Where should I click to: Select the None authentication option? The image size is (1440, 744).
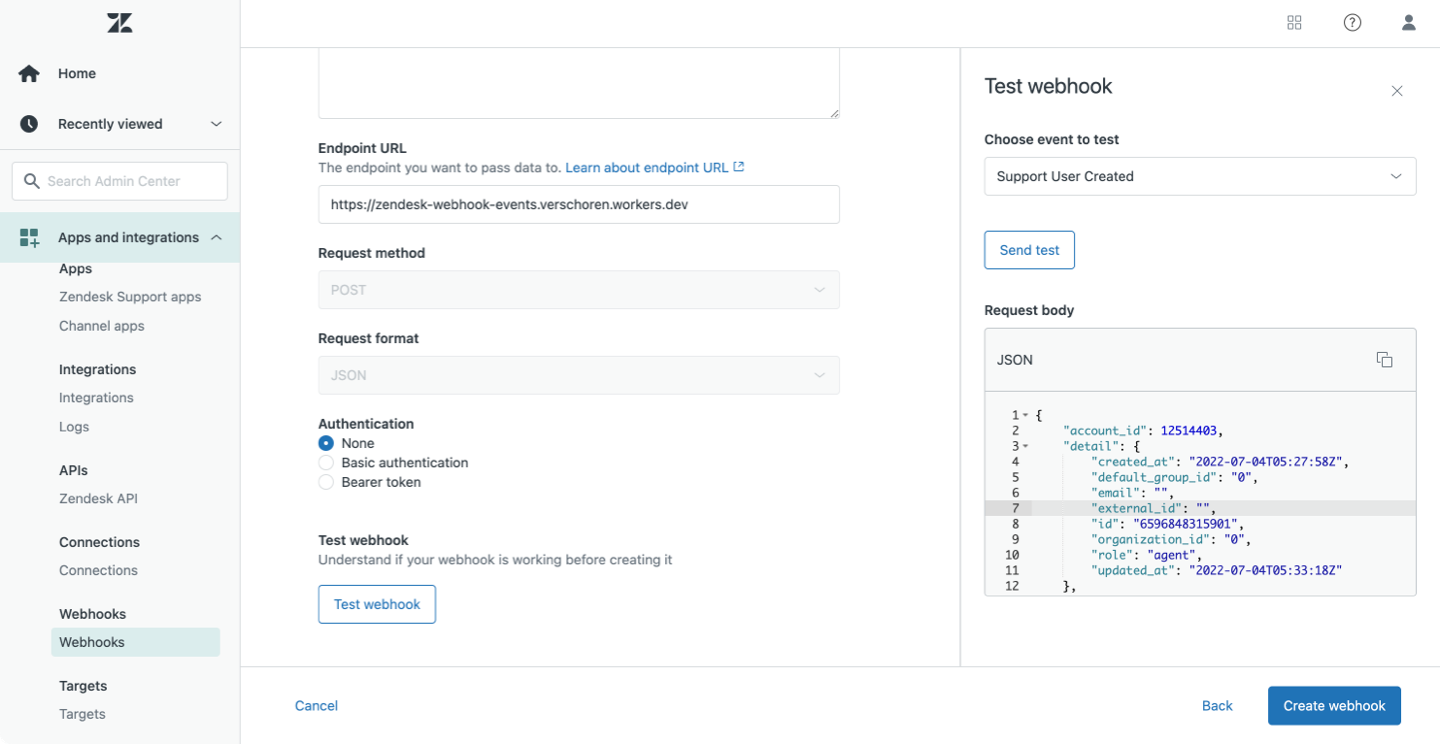click(326, 443)
